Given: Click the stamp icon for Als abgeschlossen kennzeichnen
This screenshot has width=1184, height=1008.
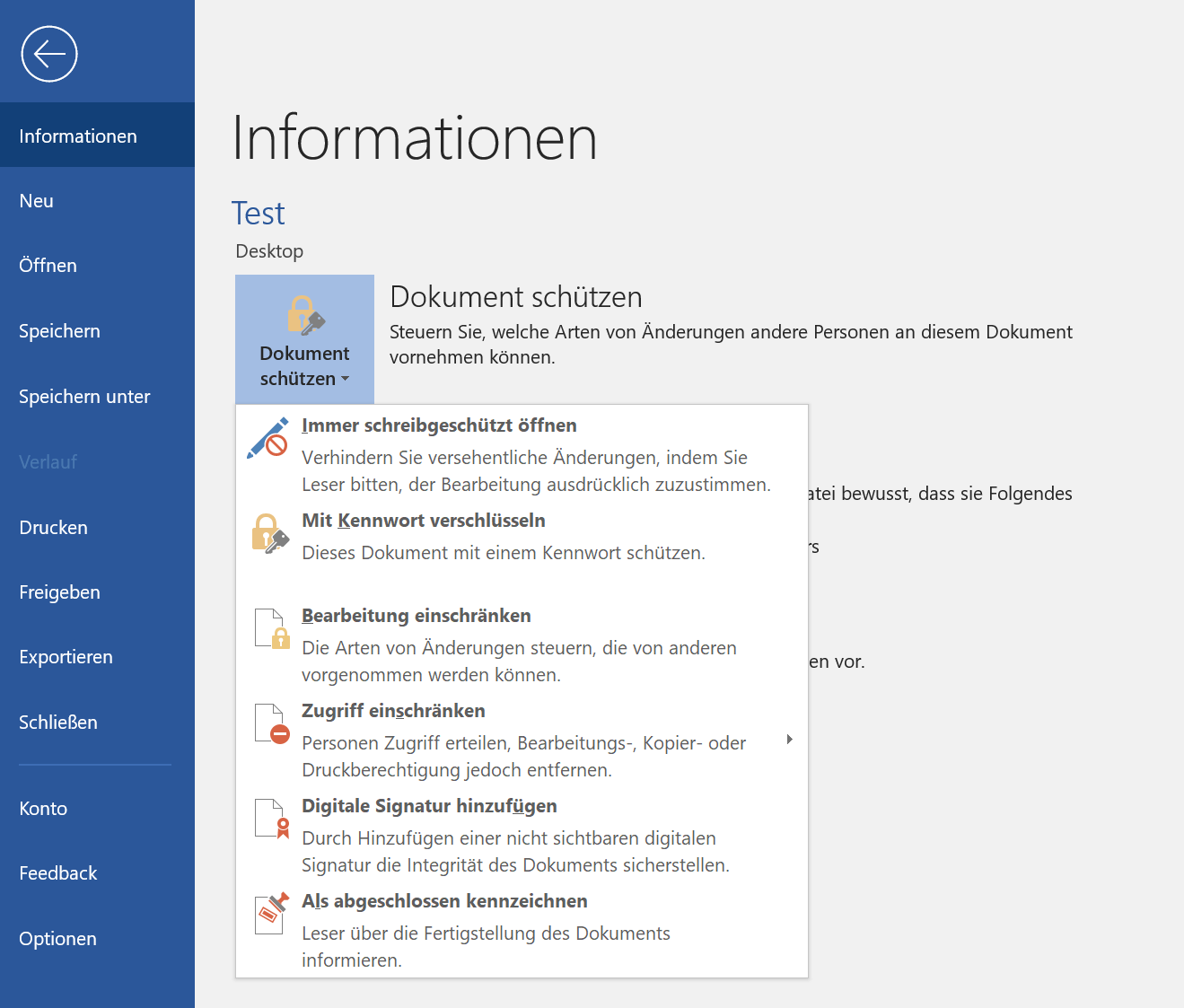Looking at the screenshot, I should pos(272,913).
